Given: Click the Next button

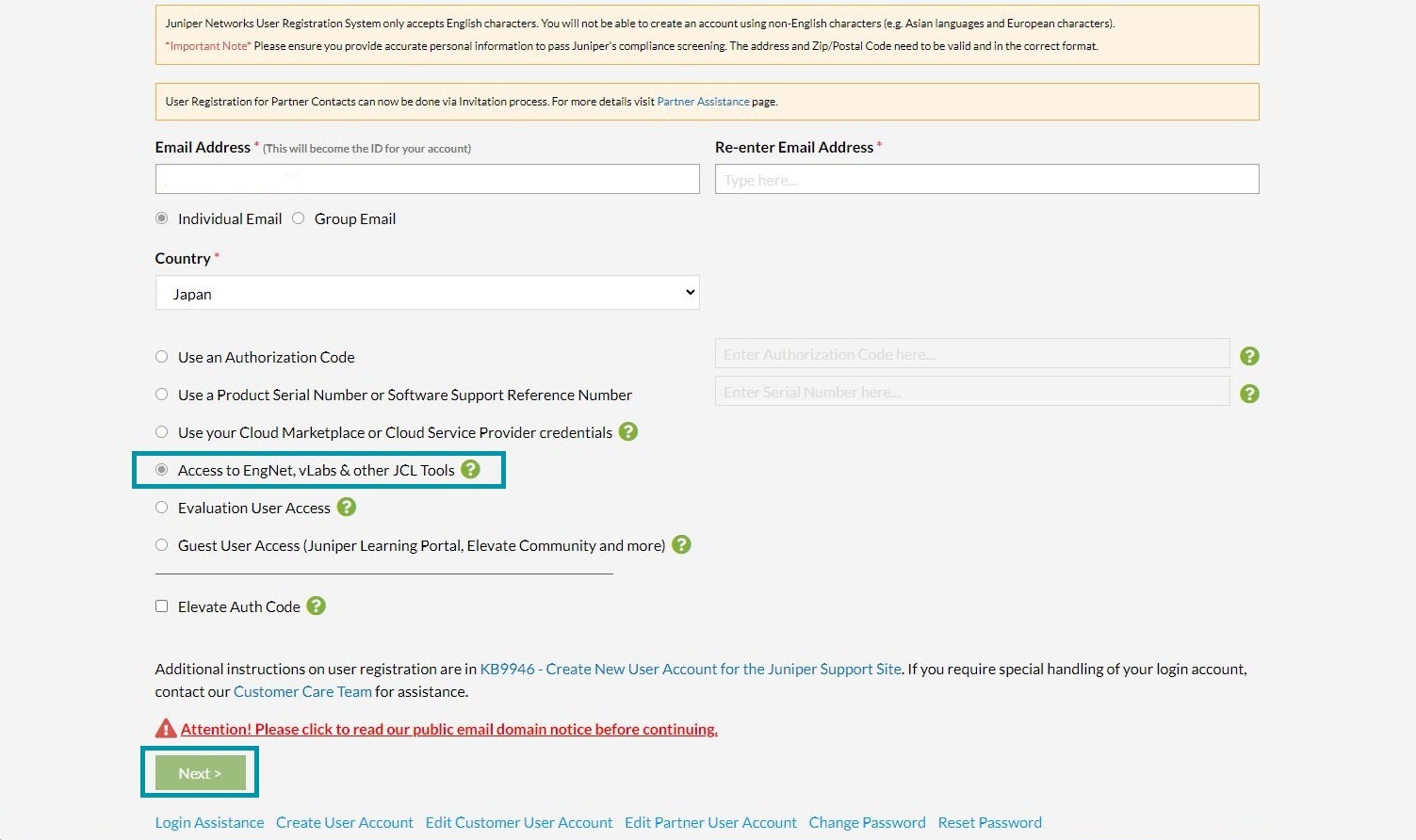Looking at the screenshot, I should (200, 772).
